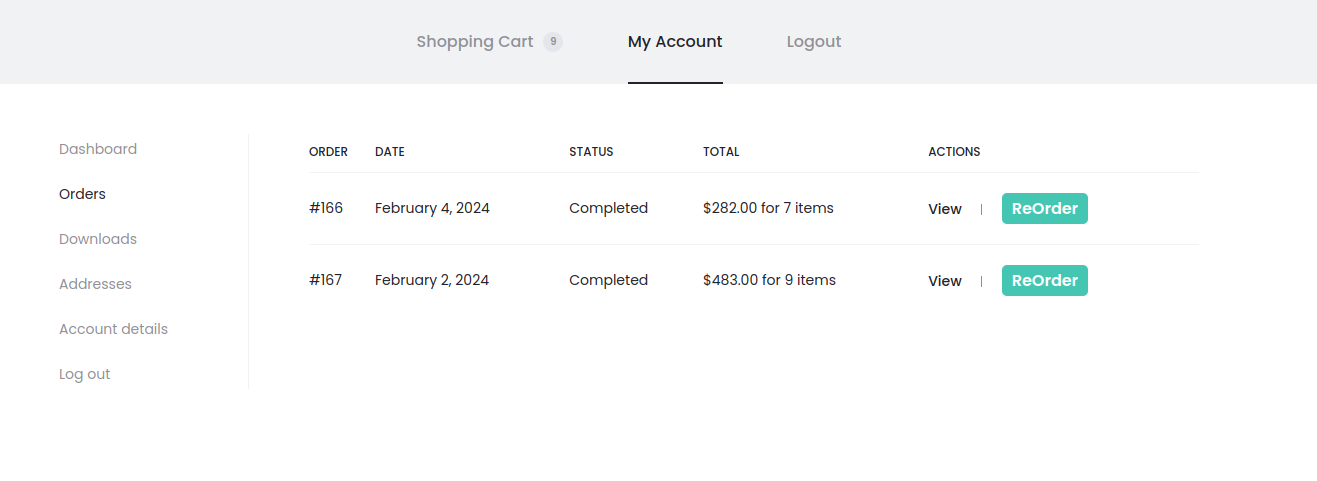Screen dimensions: 1317x481
Task: Open the Addresses sidebar link
Action: [x=95, y=284]
